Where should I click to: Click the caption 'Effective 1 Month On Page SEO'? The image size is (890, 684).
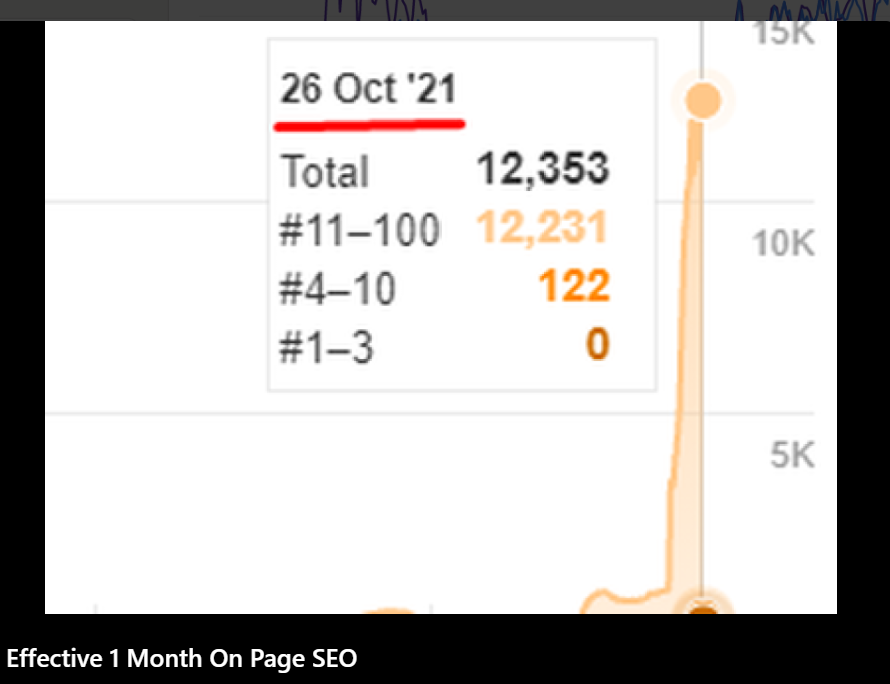(x=182, y=659)
